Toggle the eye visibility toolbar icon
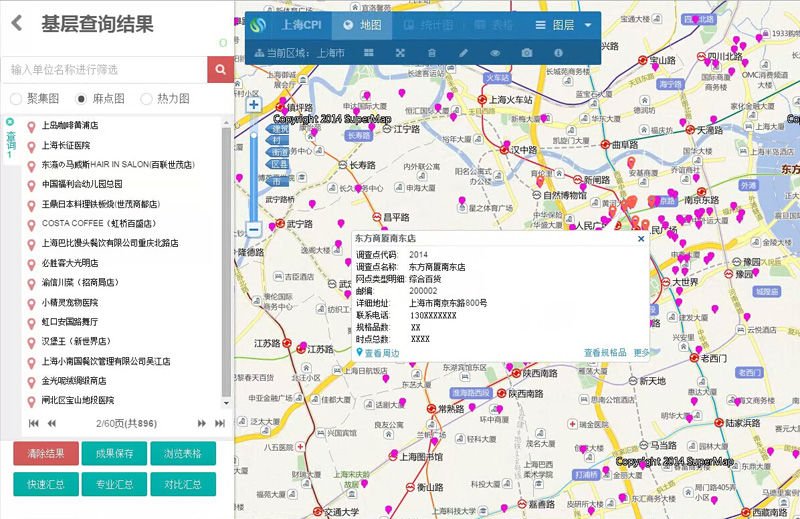The width and height of the screenshot is (800, 519). pyautogui.click(x=495, y=53)
